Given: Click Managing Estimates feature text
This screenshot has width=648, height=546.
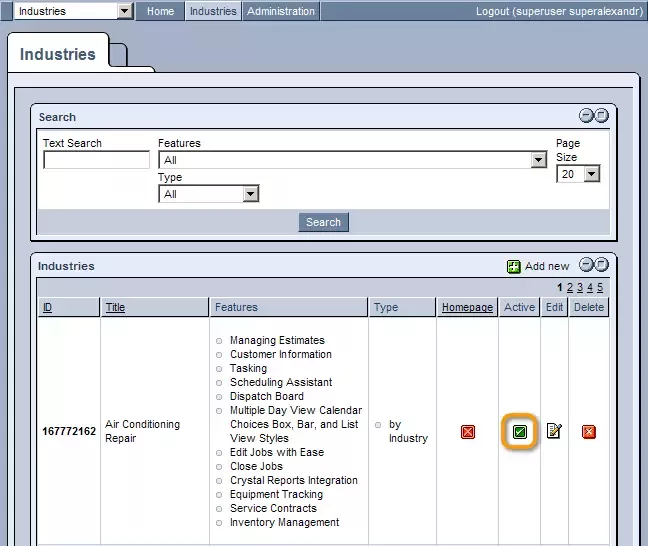Looking at the screenshot, I should [277, 340].
